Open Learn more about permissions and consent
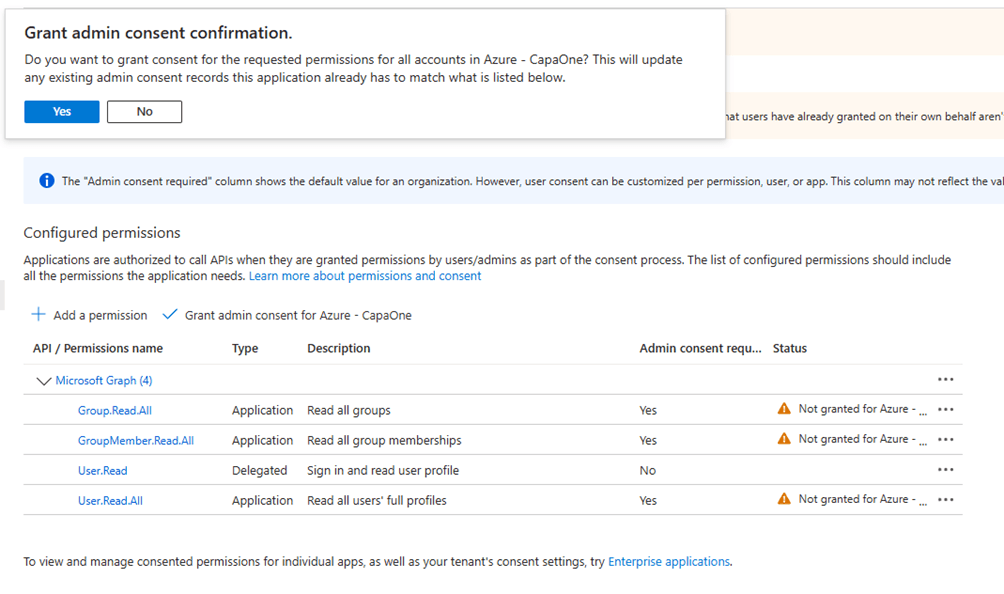 365,276
